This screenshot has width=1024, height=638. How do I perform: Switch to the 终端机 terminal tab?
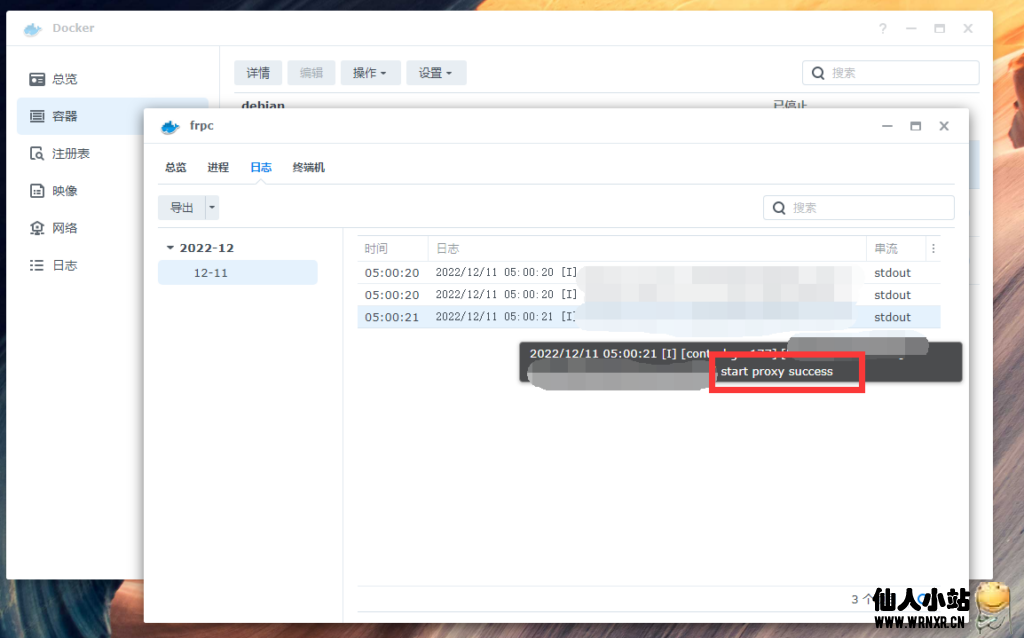[308, 167]
